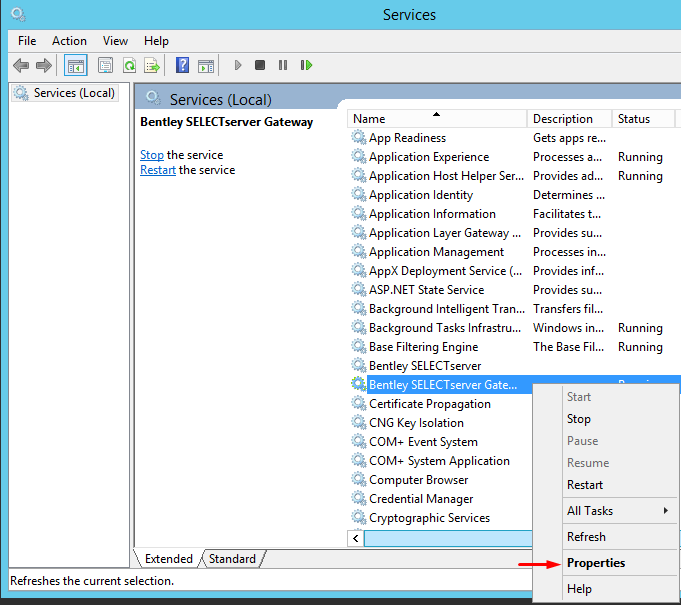Sort by the Name column header
The image size is (681, 605).
(436, 119)
